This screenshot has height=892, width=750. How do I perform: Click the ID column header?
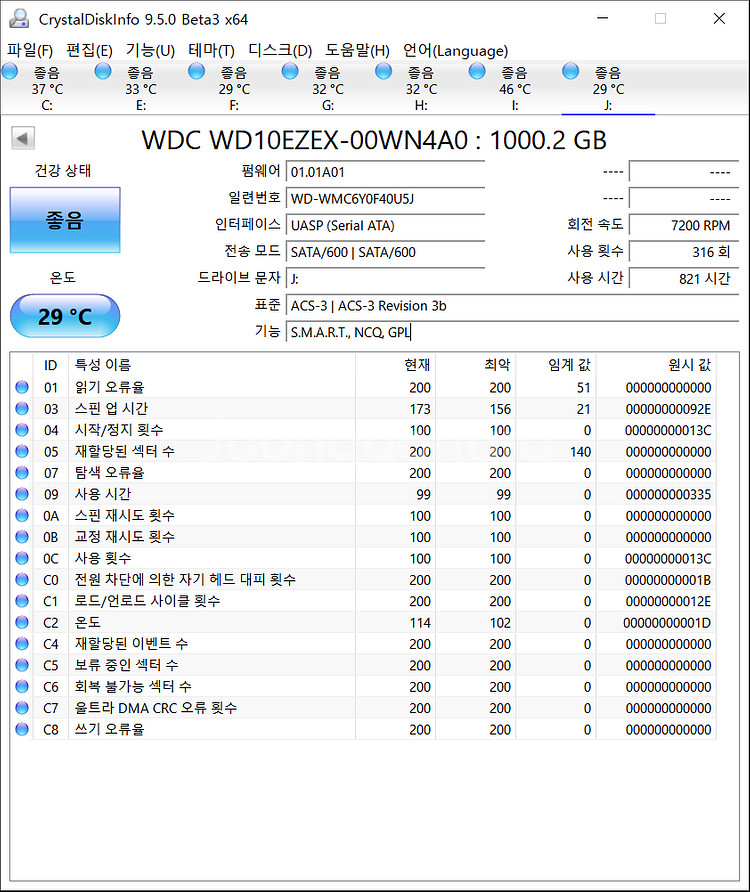click(x=51, y=365)
